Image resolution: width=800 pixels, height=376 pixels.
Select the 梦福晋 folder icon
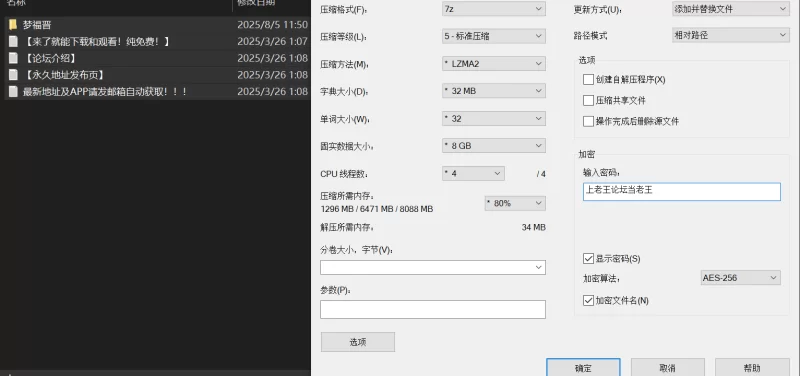[13, 25]
